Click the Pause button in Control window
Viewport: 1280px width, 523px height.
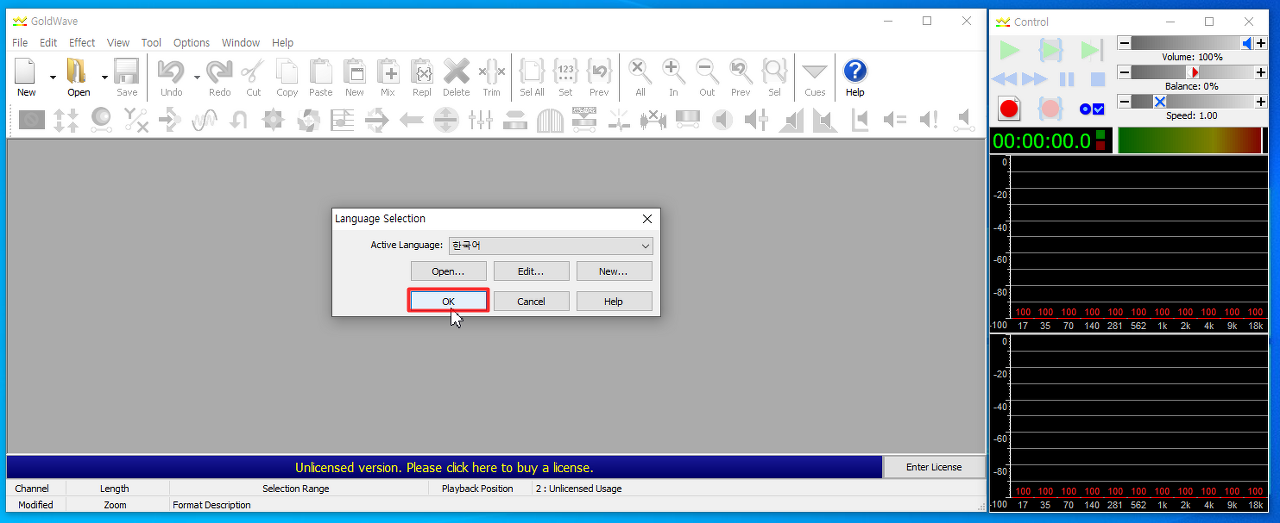point(1067,79)
